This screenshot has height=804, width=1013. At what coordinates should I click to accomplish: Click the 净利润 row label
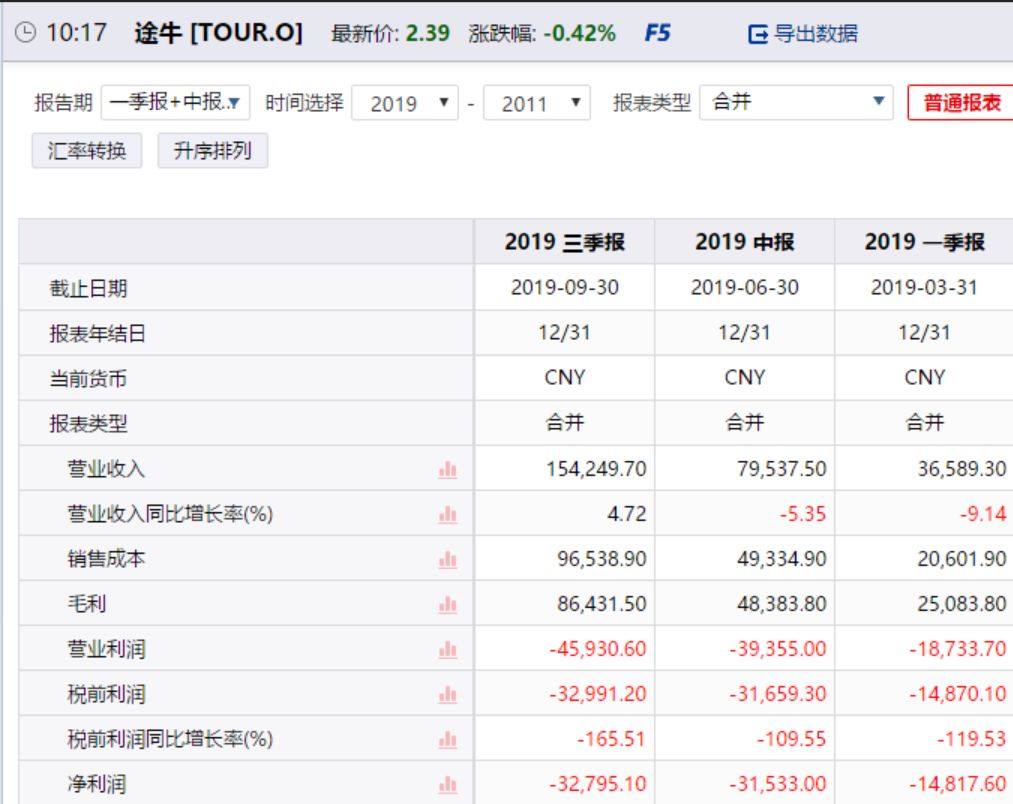(x=98, y=784)
